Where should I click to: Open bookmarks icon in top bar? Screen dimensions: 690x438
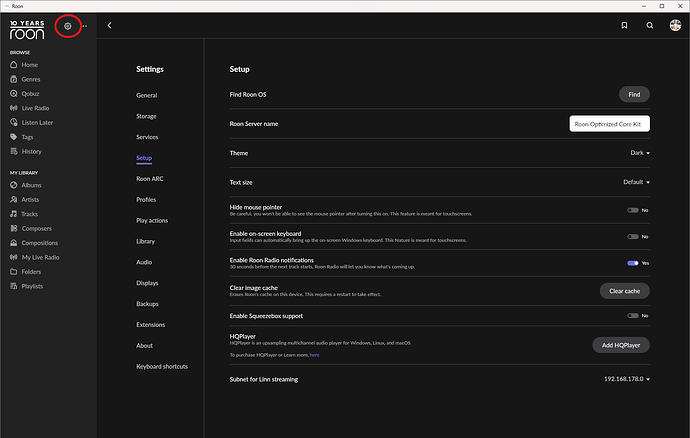[624, 26]
